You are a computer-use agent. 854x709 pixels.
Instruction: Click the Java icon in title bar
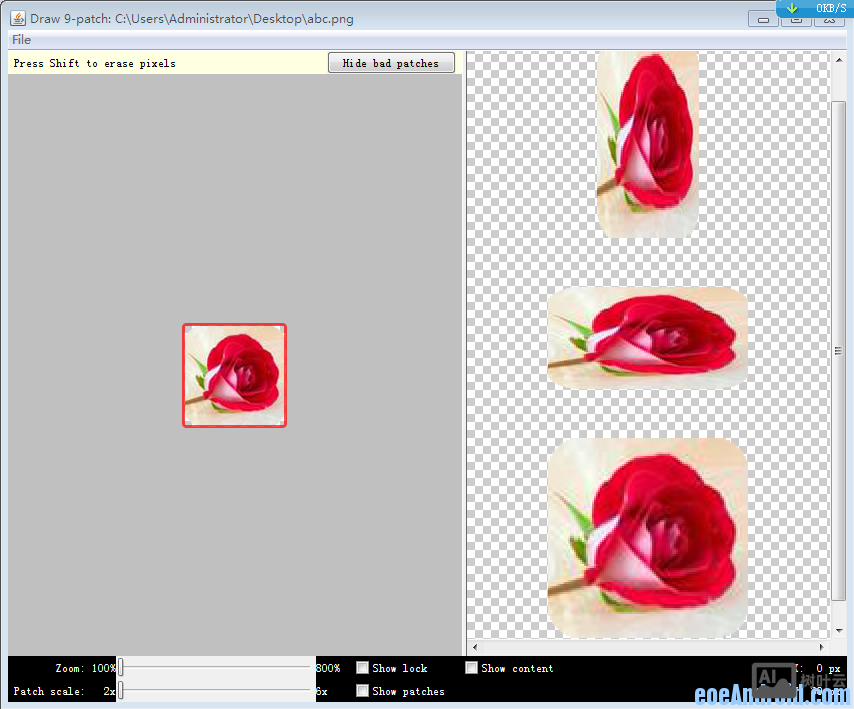[x=17, y=18]
